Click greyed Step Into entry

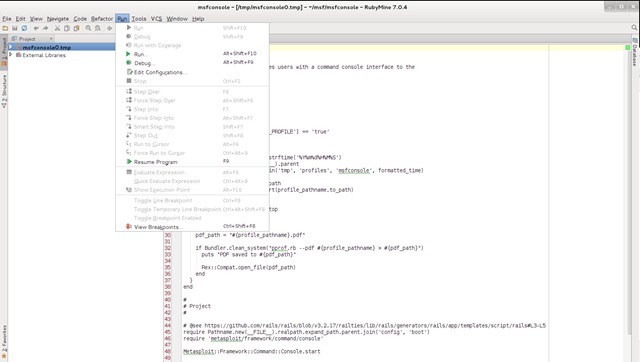[x=192, y=109]
